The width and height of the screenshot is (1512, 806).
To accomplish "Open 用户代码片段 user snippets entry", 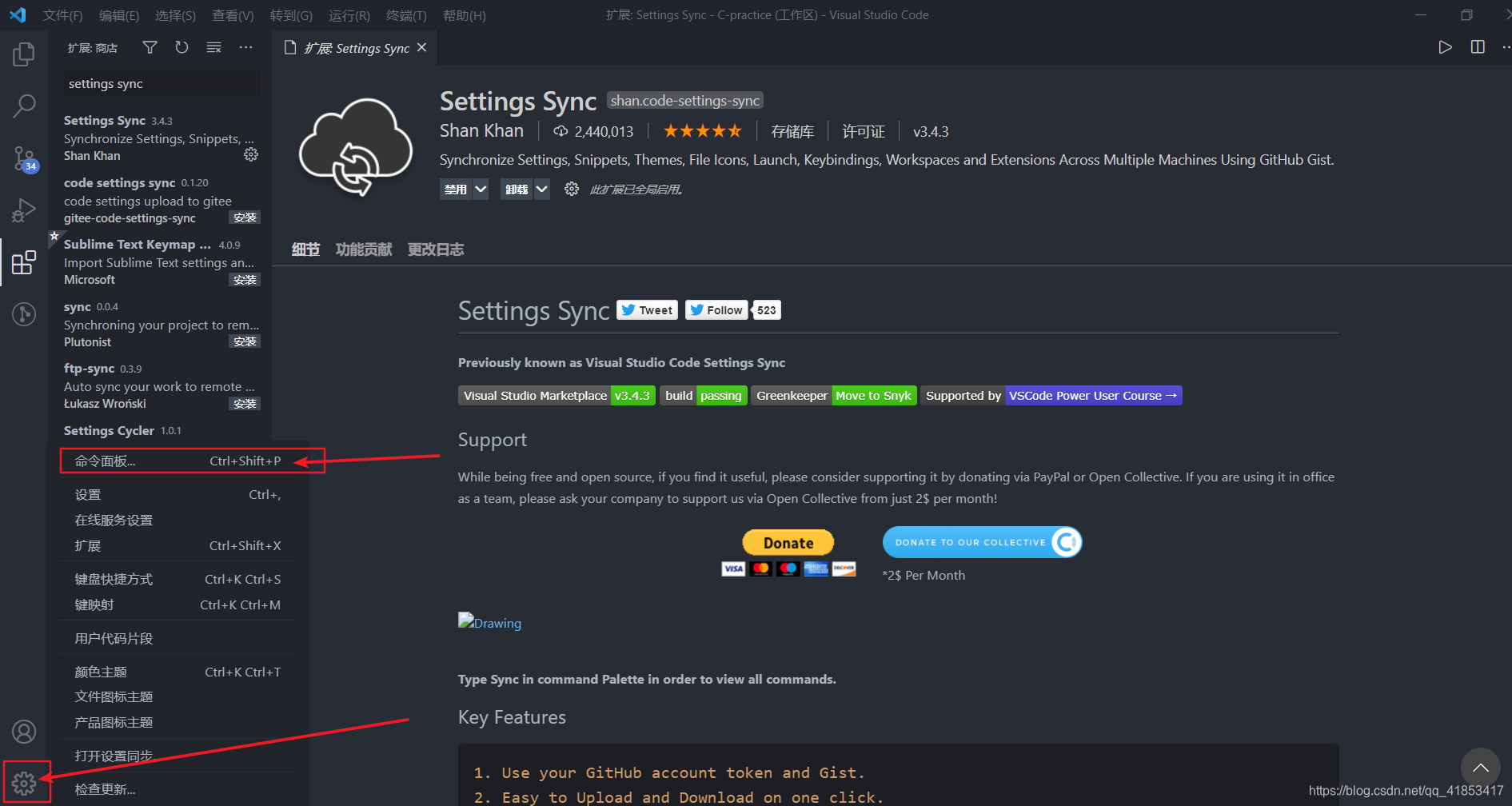I will click(178, 639).
